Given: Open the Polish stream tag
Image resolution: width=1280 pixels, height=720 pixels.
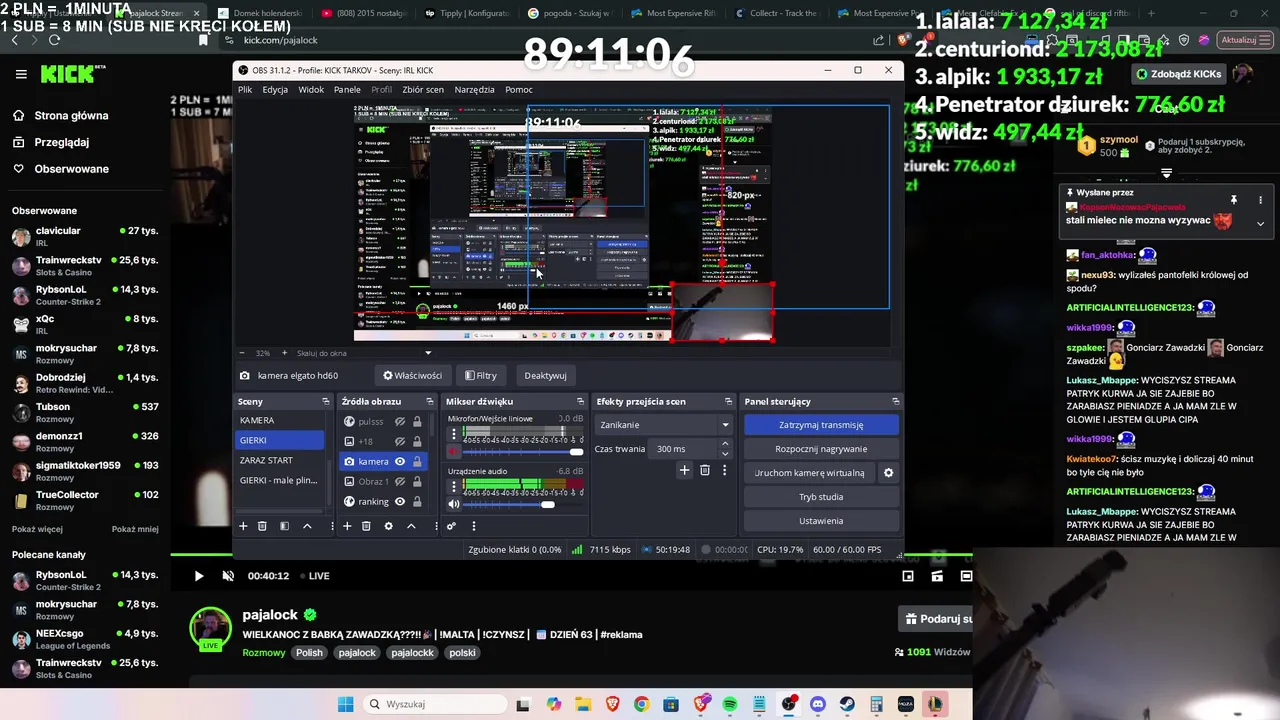Looking at the screenshot, I should [x=309, y=653].
